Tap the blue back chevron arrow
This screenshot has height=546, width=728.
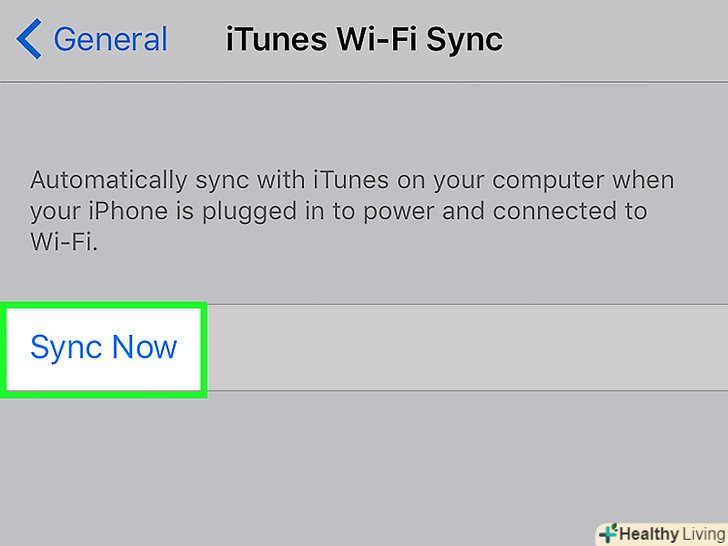(x=29, y=40)
